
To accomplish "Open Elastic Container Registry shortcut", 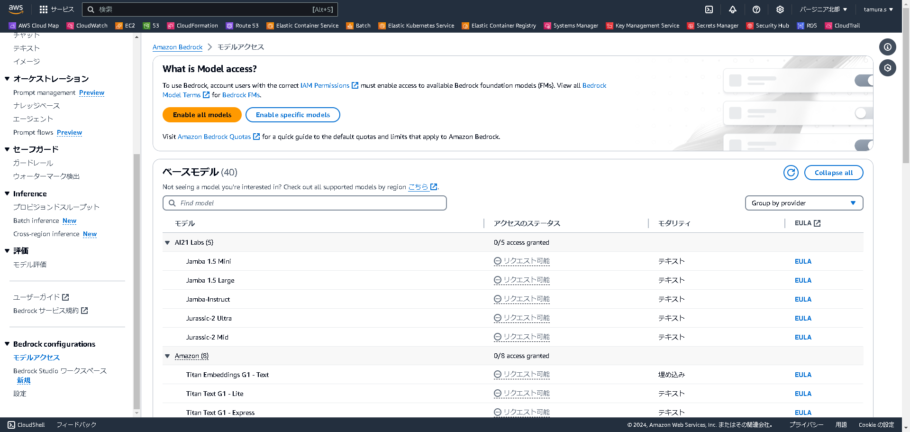I will tap(499, 26).
